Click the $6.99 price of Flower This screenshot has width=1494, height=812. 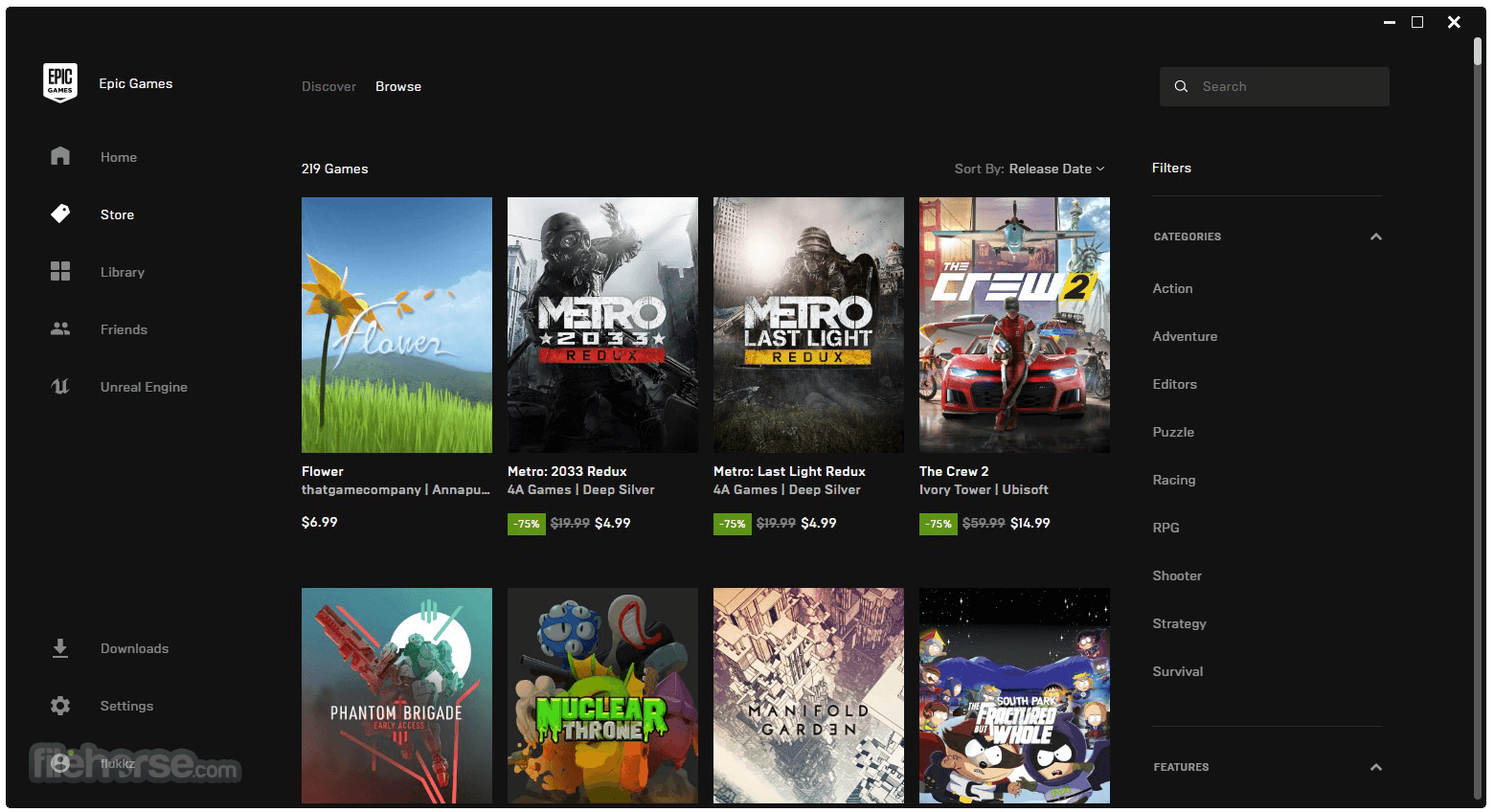[x=319, y=522]
